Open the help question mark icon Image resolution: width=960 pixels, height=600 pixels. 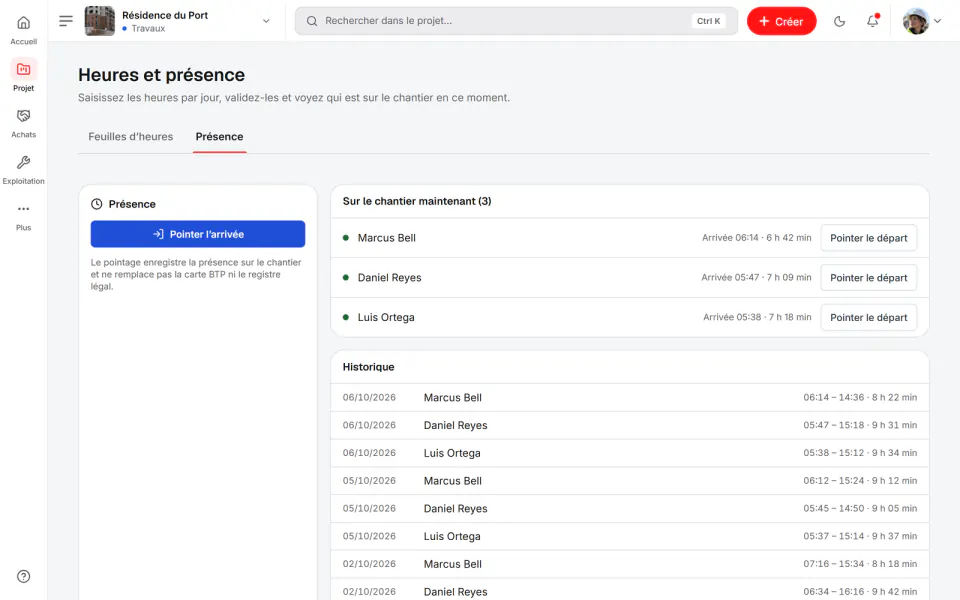click(23, 576)
